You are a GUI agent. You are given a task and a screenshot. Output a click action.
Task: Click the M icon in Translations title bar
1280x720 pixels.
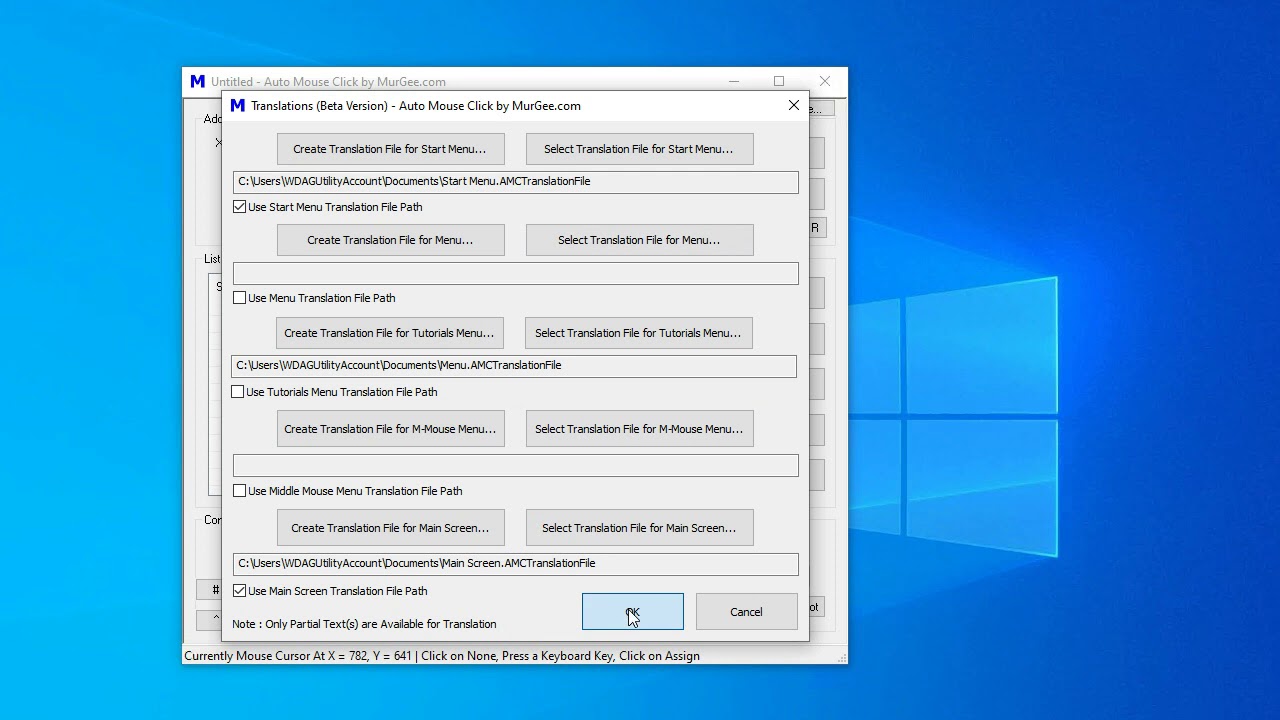pyautogui.click(x=238, y=105)
